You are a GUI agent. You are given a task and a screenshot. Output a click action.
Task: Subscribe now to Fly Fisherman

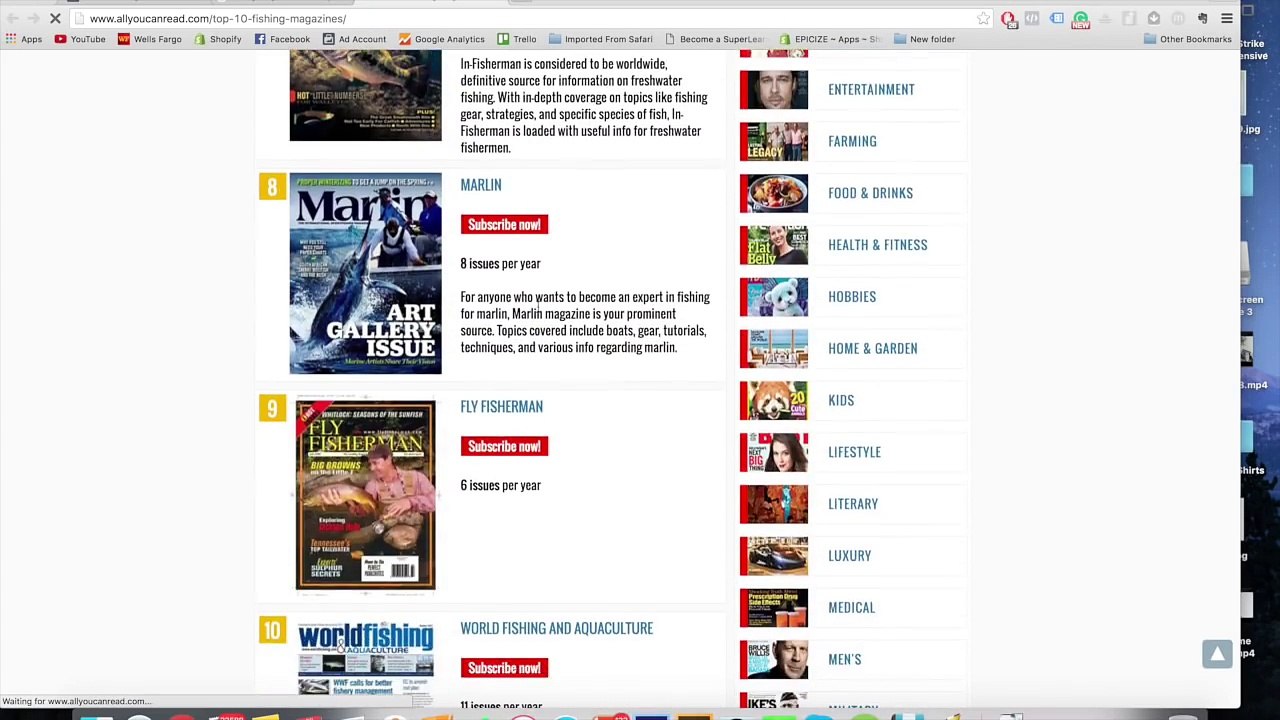coord(504,446)
